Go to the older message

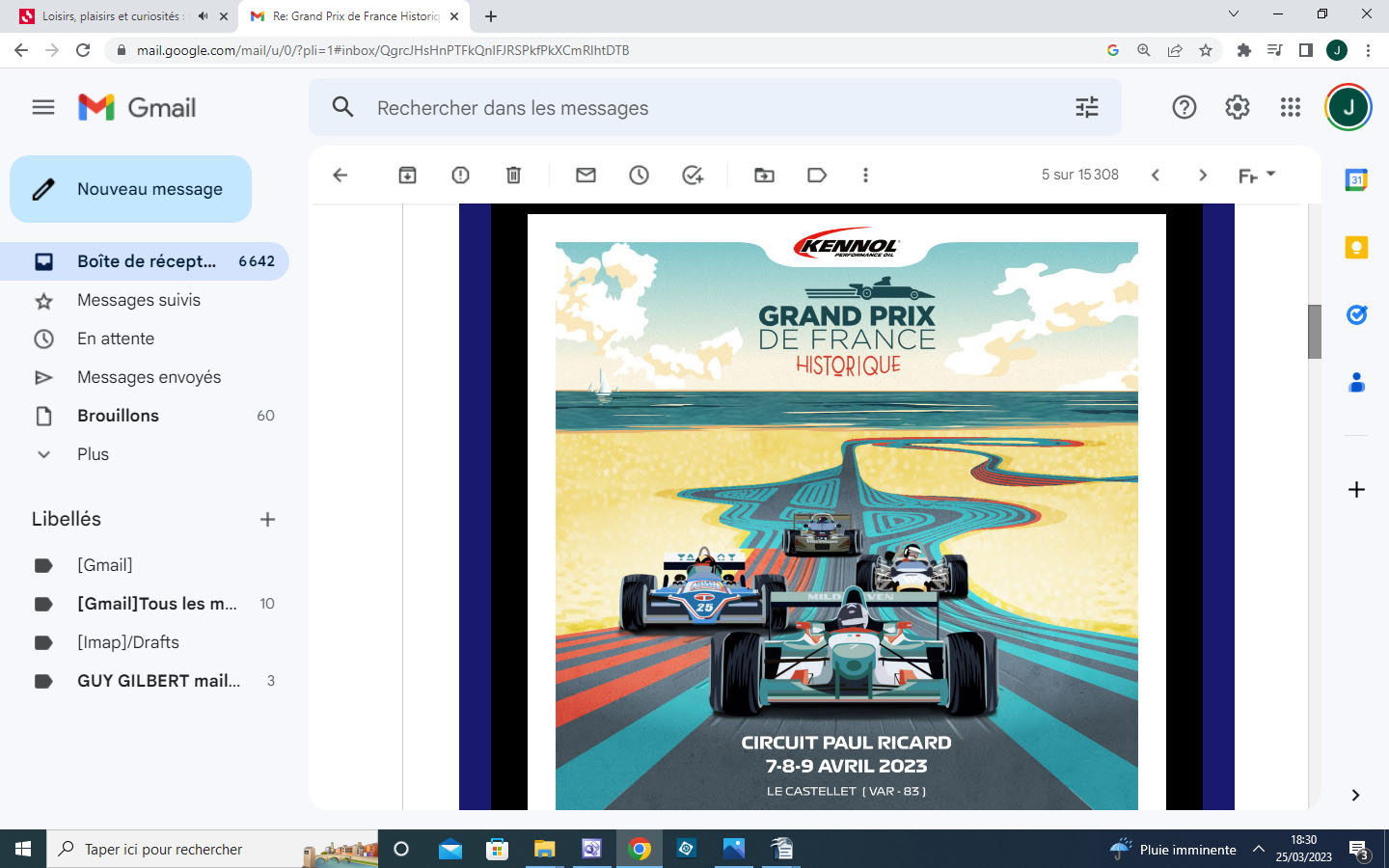click(1203, 175)
